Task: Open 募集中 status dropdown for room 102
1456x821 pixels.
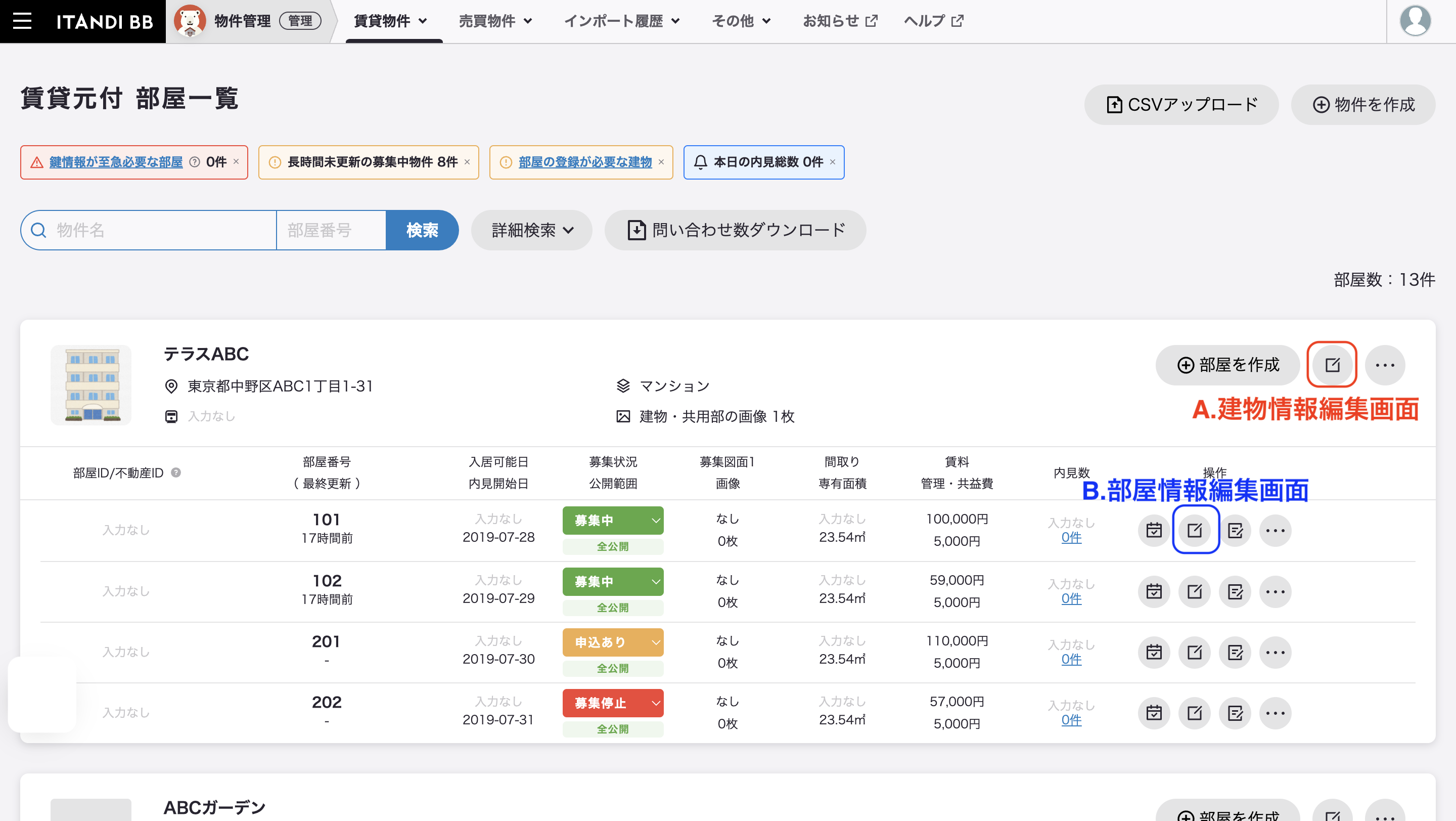Action: tap(613, 581)
